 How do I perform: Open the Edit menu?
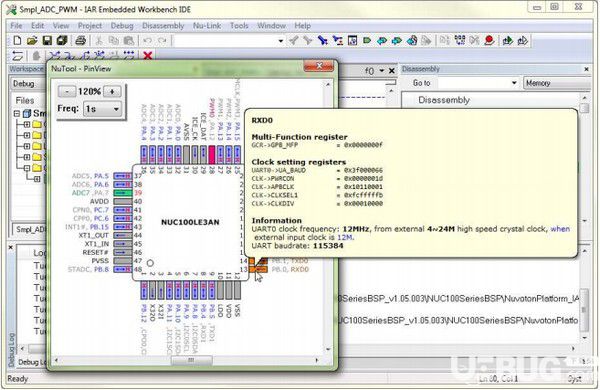point(38,26)
